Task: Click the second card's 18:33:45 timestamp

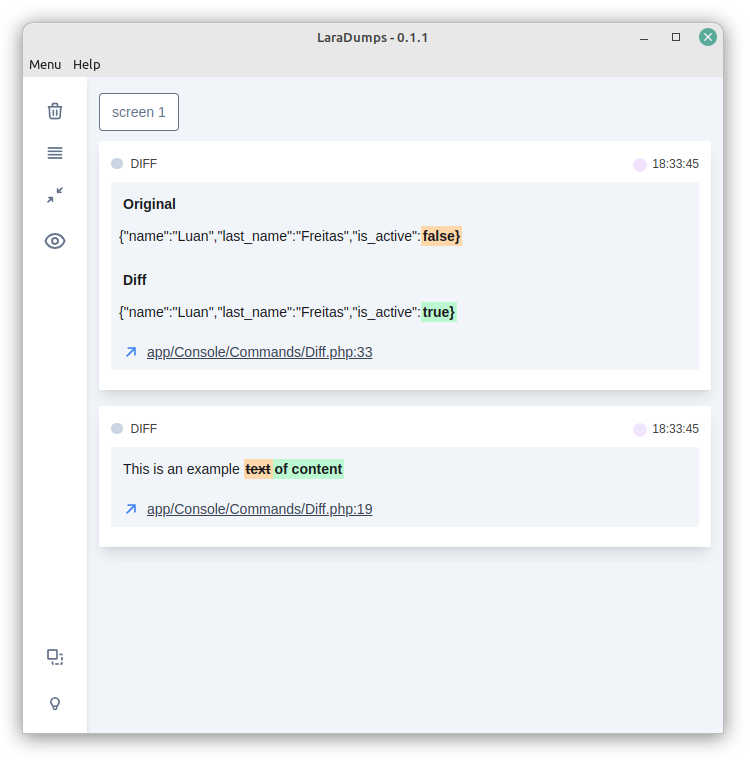Action: click(675, 429)
